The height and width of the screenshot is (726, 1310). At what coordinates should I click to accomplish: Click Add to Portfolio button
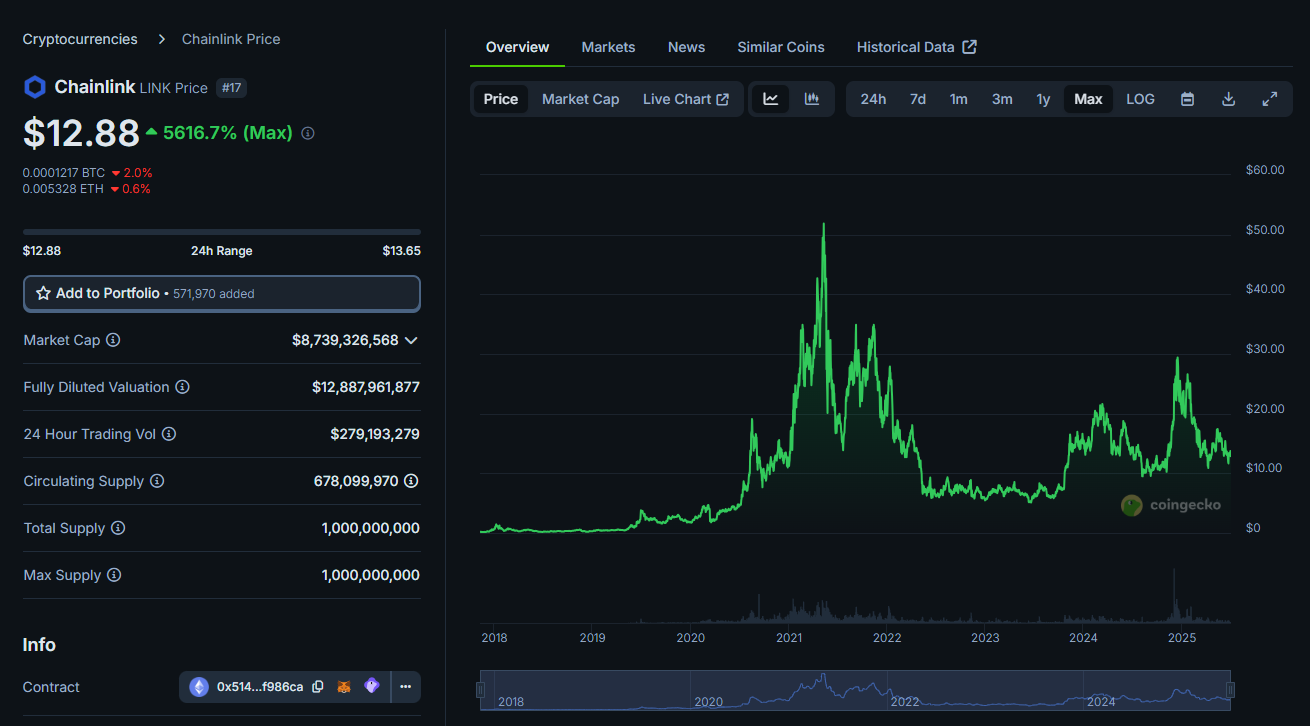(x=222, y=293)
